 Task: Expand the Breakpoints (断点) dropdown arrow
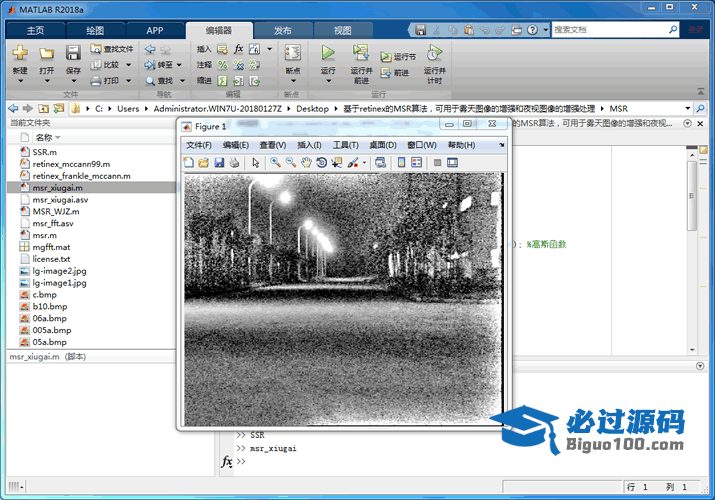click(293, 81)
